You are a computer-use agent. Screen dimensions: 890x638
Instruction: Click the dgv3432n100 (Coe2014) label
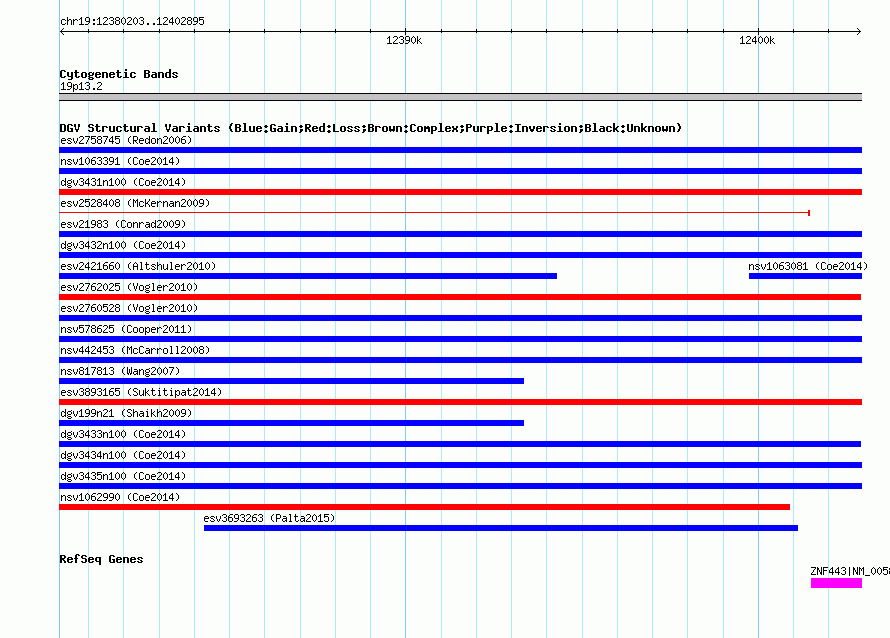click(123, 245)
